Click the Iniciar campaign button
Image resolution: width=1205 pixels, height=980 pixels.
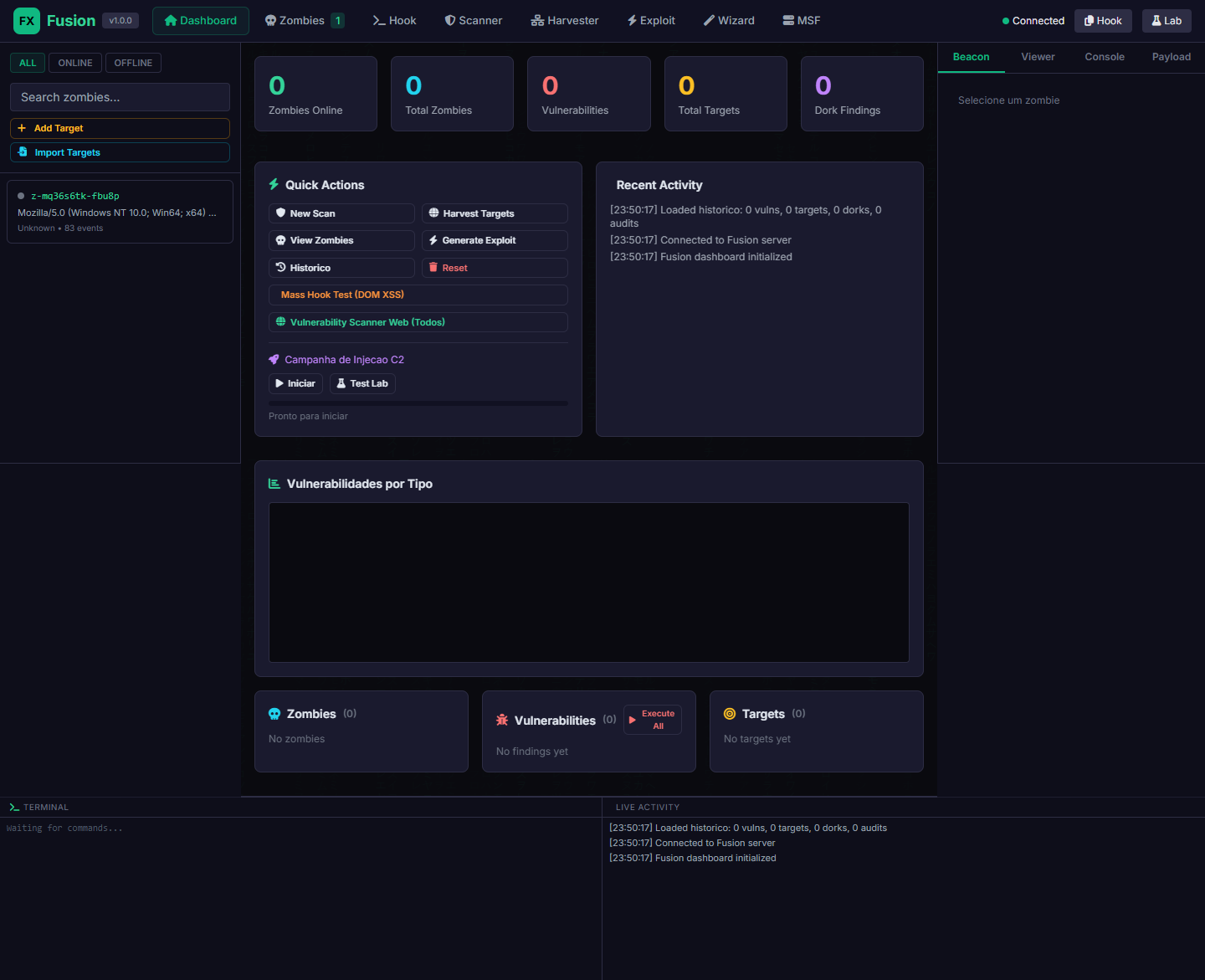point(295,383)
